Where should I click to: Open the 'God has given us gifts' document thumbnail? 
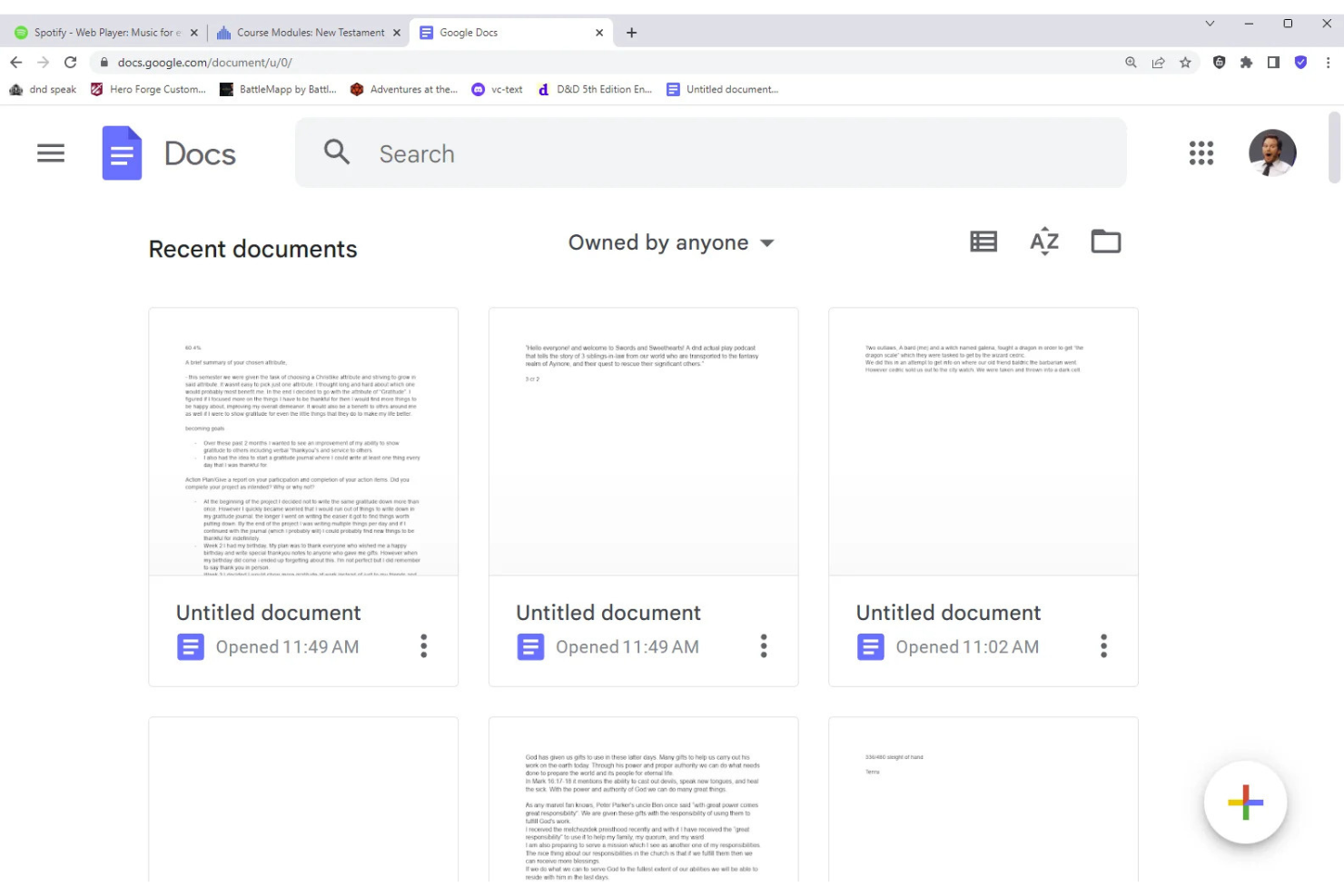click(643, 799)
